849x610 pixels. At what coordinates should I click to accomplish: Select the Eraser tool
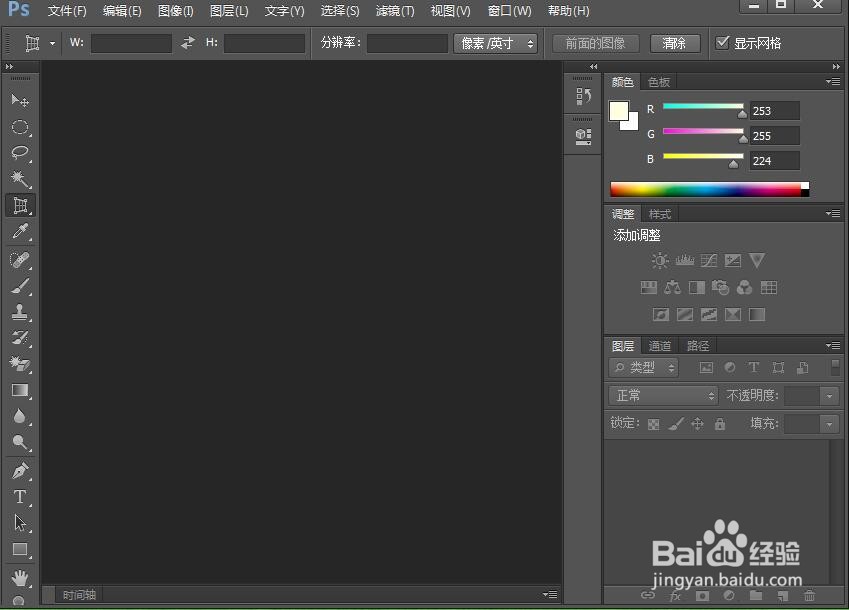point(20,364)
